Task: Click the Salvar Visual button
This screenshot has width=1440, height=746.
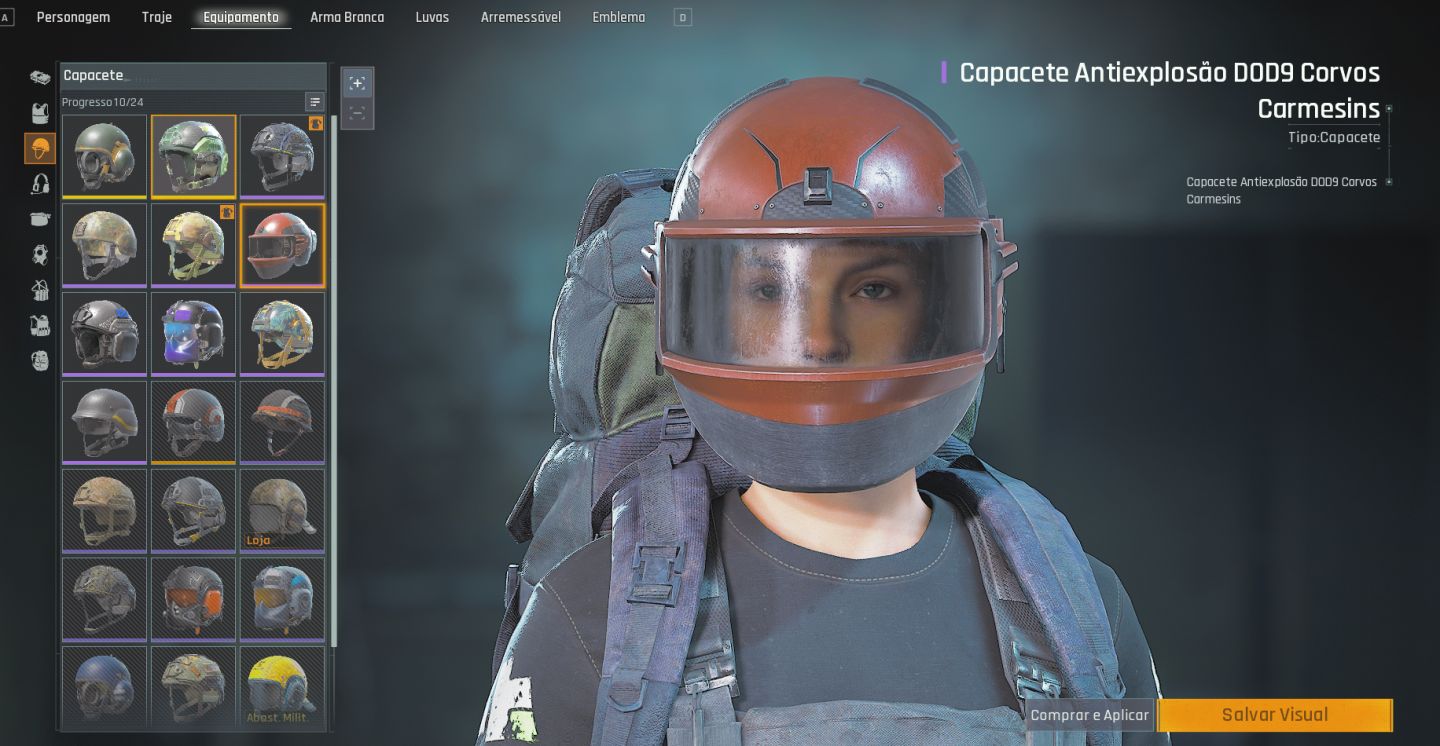Action: (x=1275, y=715)
